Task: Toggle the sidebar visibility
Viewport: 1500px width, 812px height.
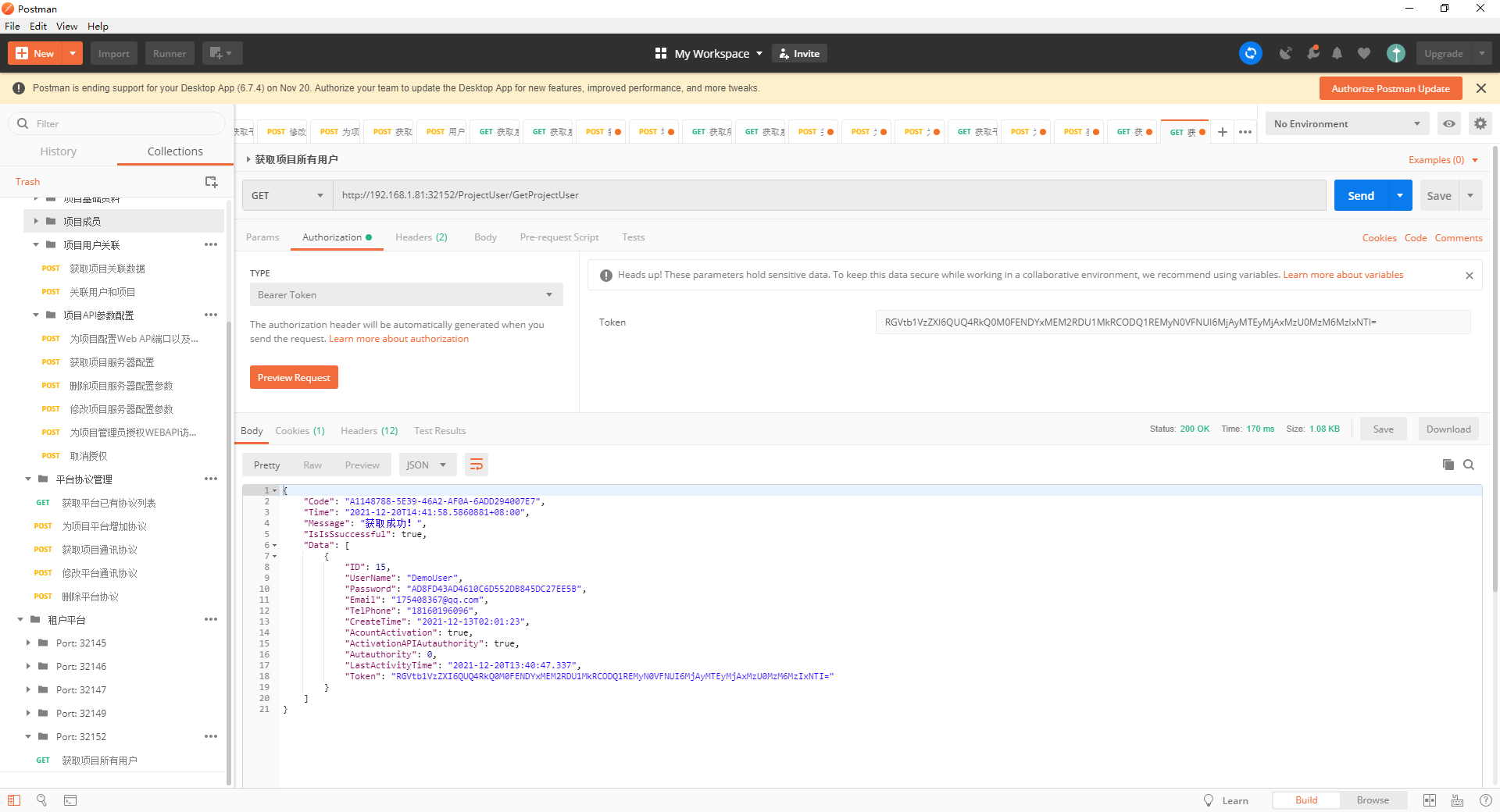Action: [x=14, y=800]
